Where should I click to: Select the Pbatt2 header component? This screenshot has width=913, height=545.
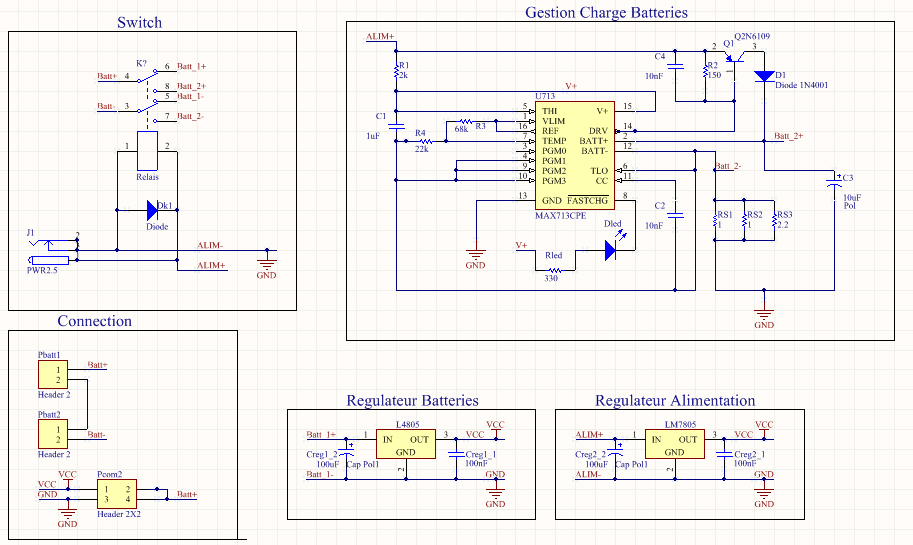tap(53, 434)
